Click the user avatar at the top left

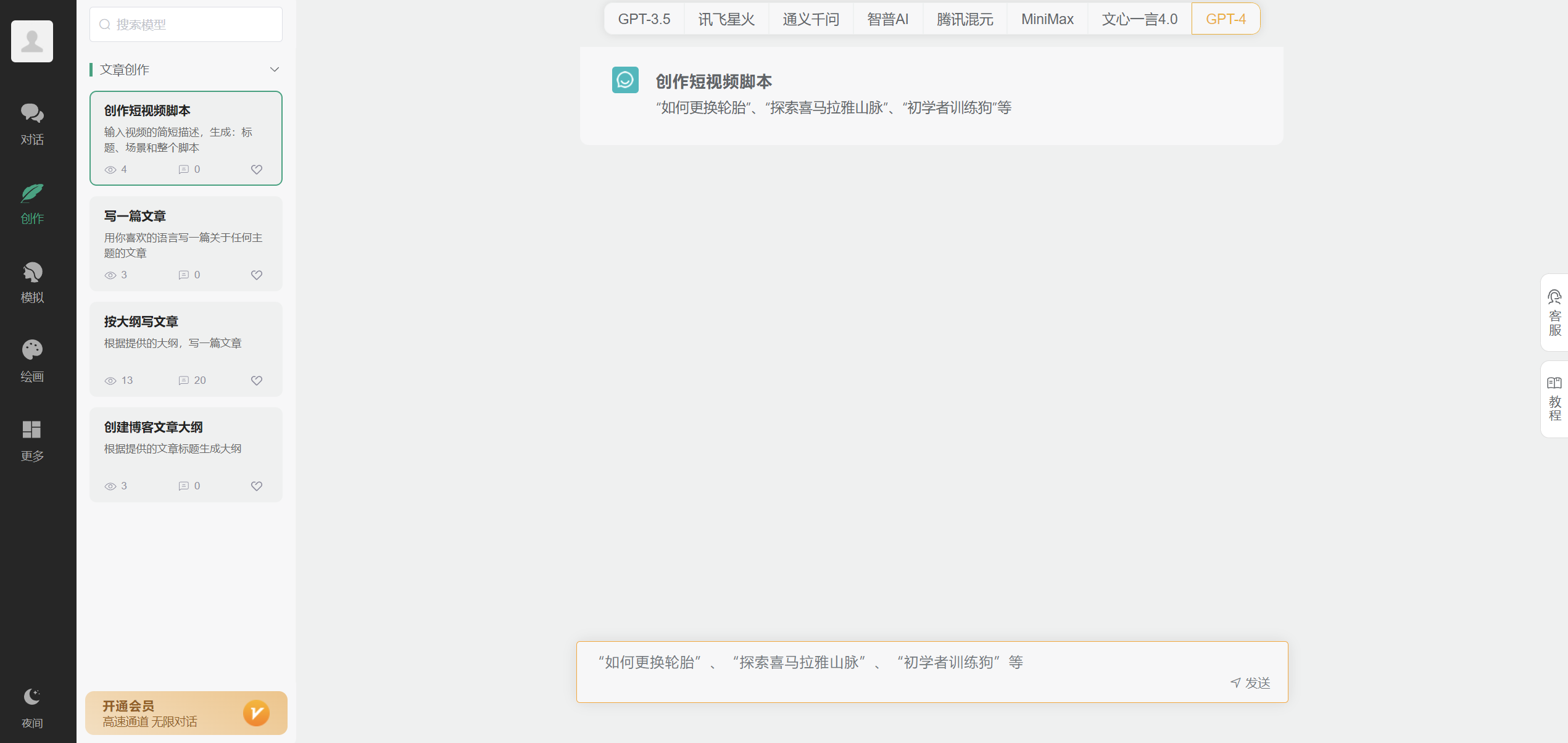click(x=31, y=41)
